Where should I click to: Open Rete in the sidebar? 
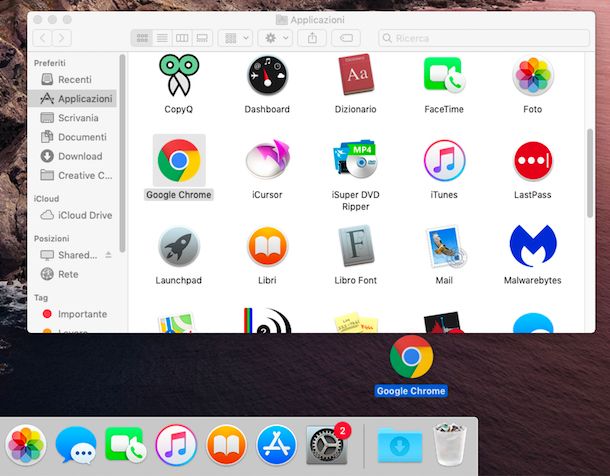pos(72,274)
